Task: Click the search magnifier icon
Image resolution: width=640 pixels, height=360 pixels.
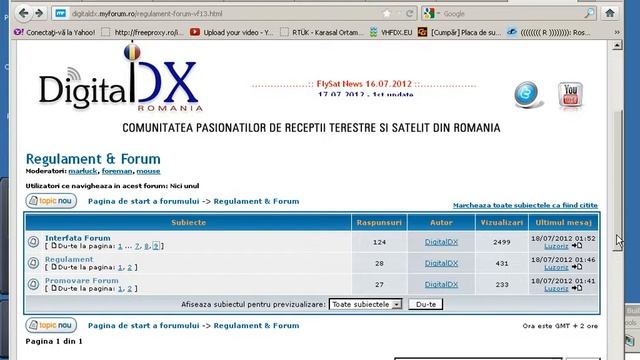Action: point(589,13)
